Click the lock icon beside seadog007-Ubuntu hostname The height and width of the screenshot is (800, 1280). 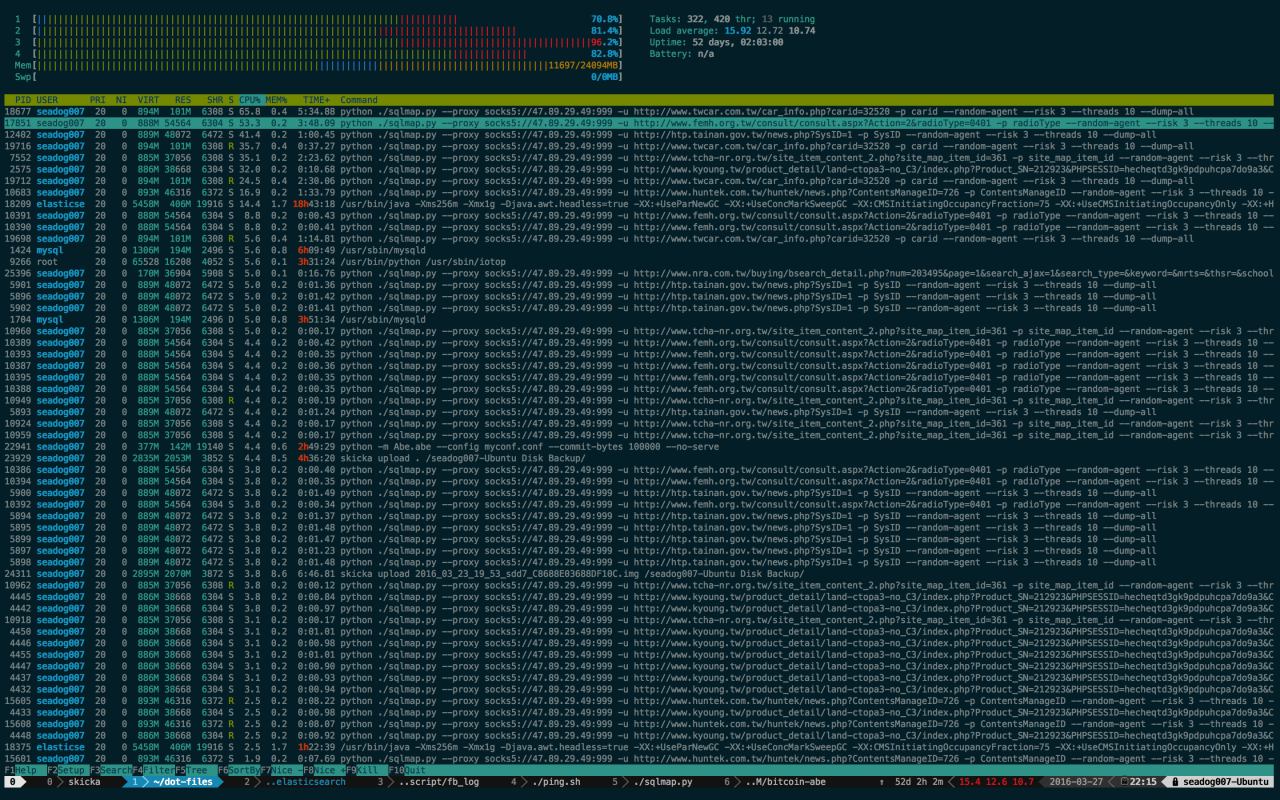pyautogui.click(x=1176, y=782)
